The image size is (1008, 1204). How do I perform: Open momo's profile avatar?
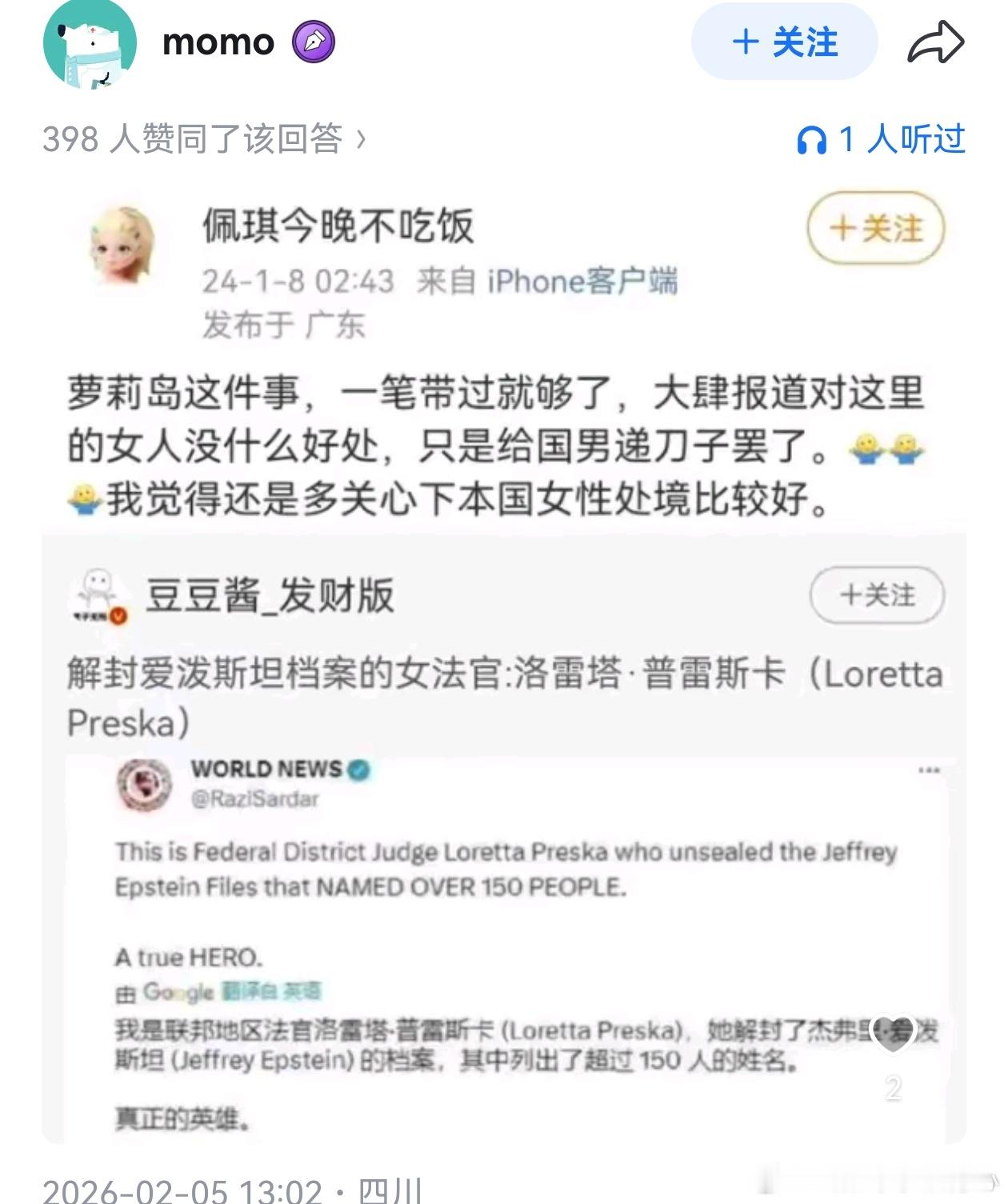pos(89,43)
